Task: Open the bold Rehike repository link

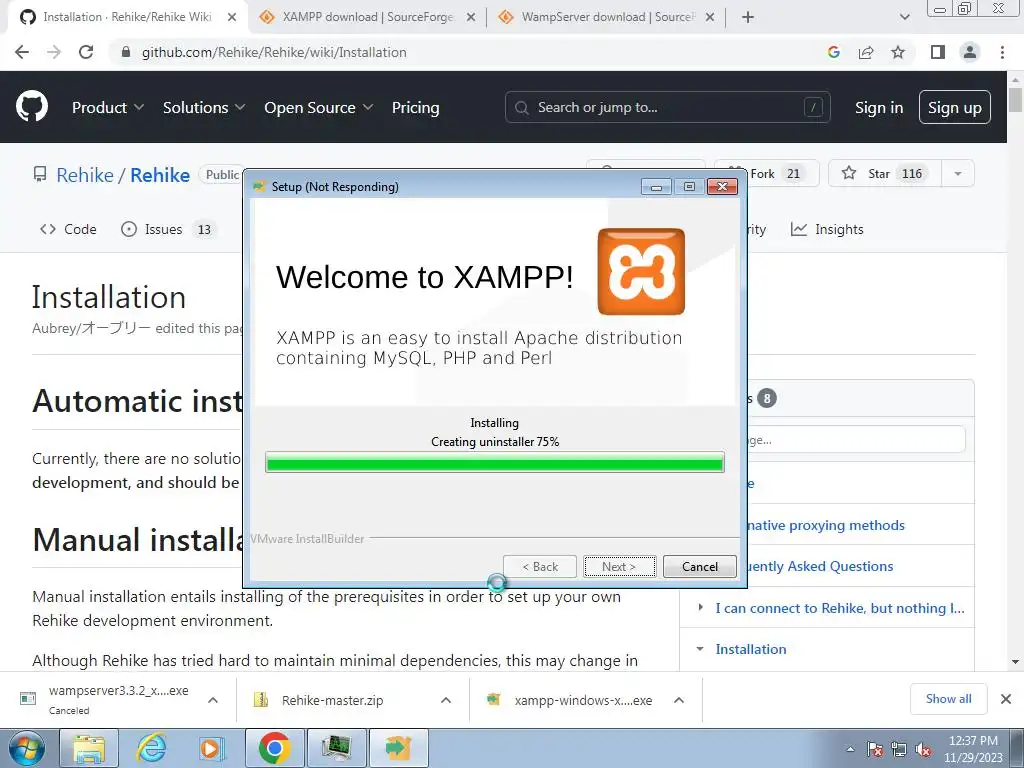Action: pos(160,175)
